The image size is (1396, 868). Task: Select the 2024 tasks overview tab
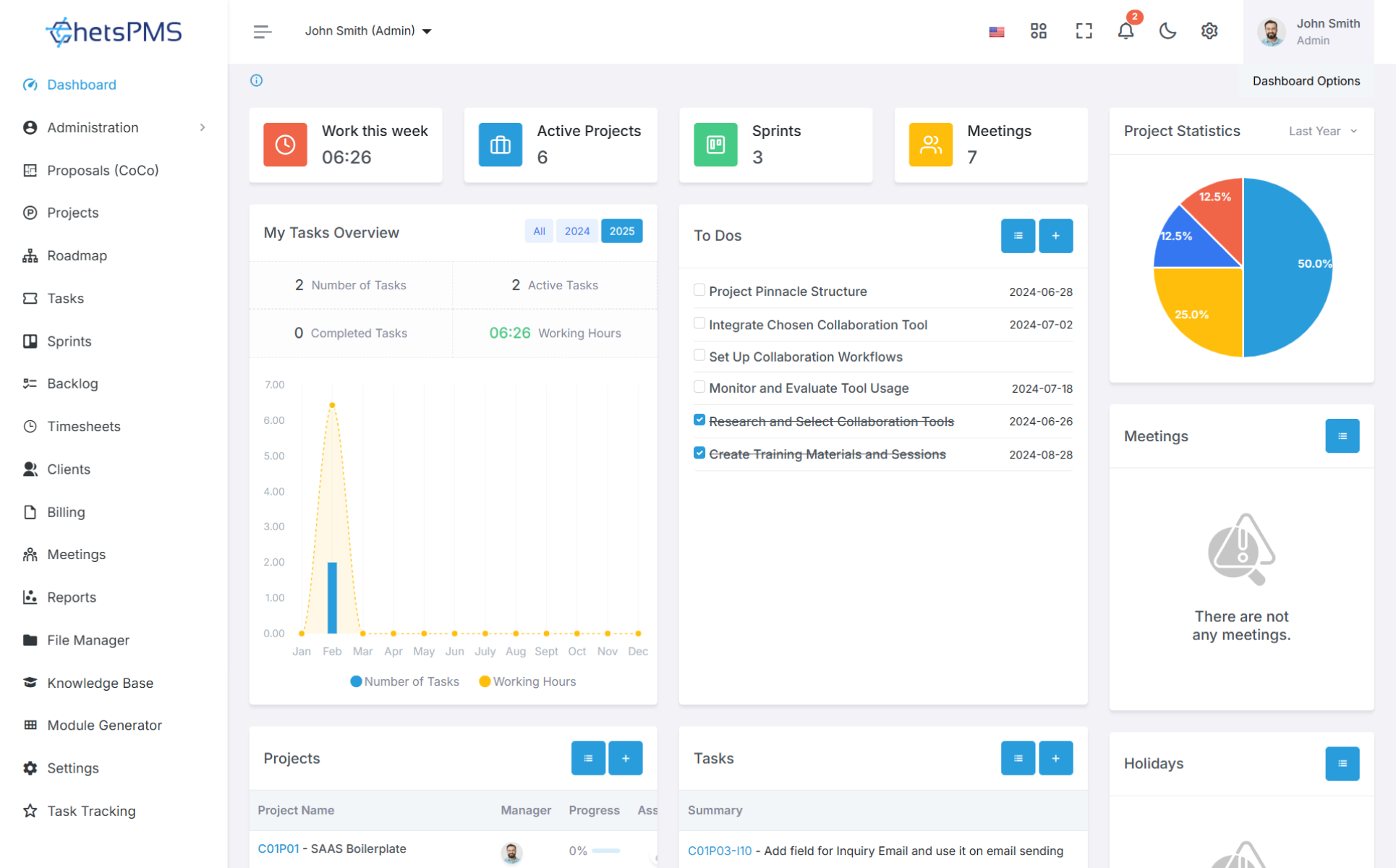click(x=576, y=231)
